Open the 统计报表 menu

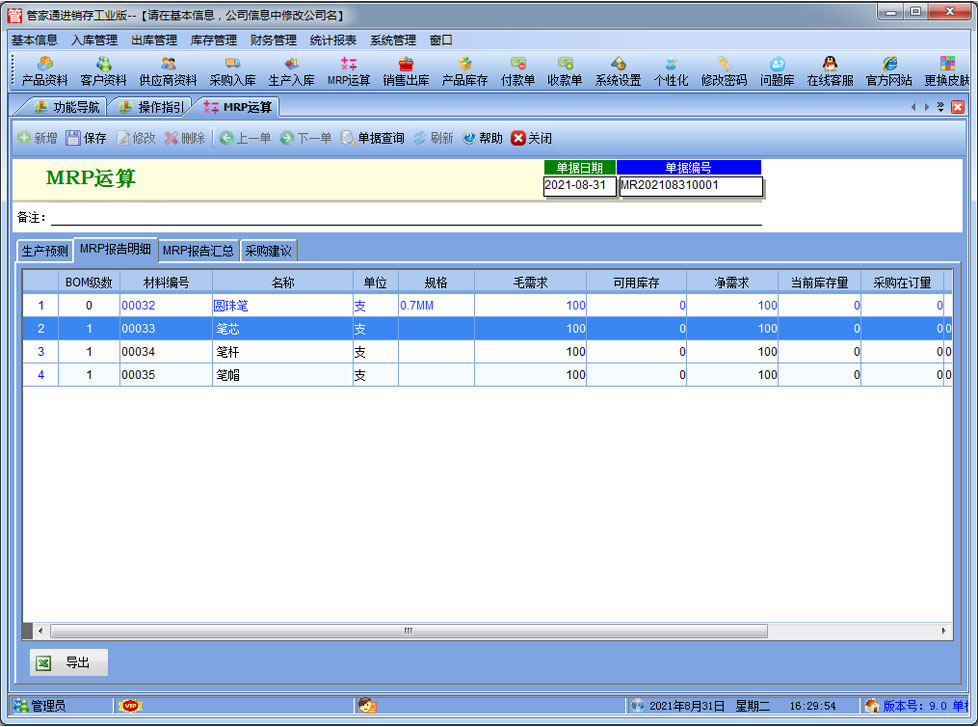[x=333, y=40]
